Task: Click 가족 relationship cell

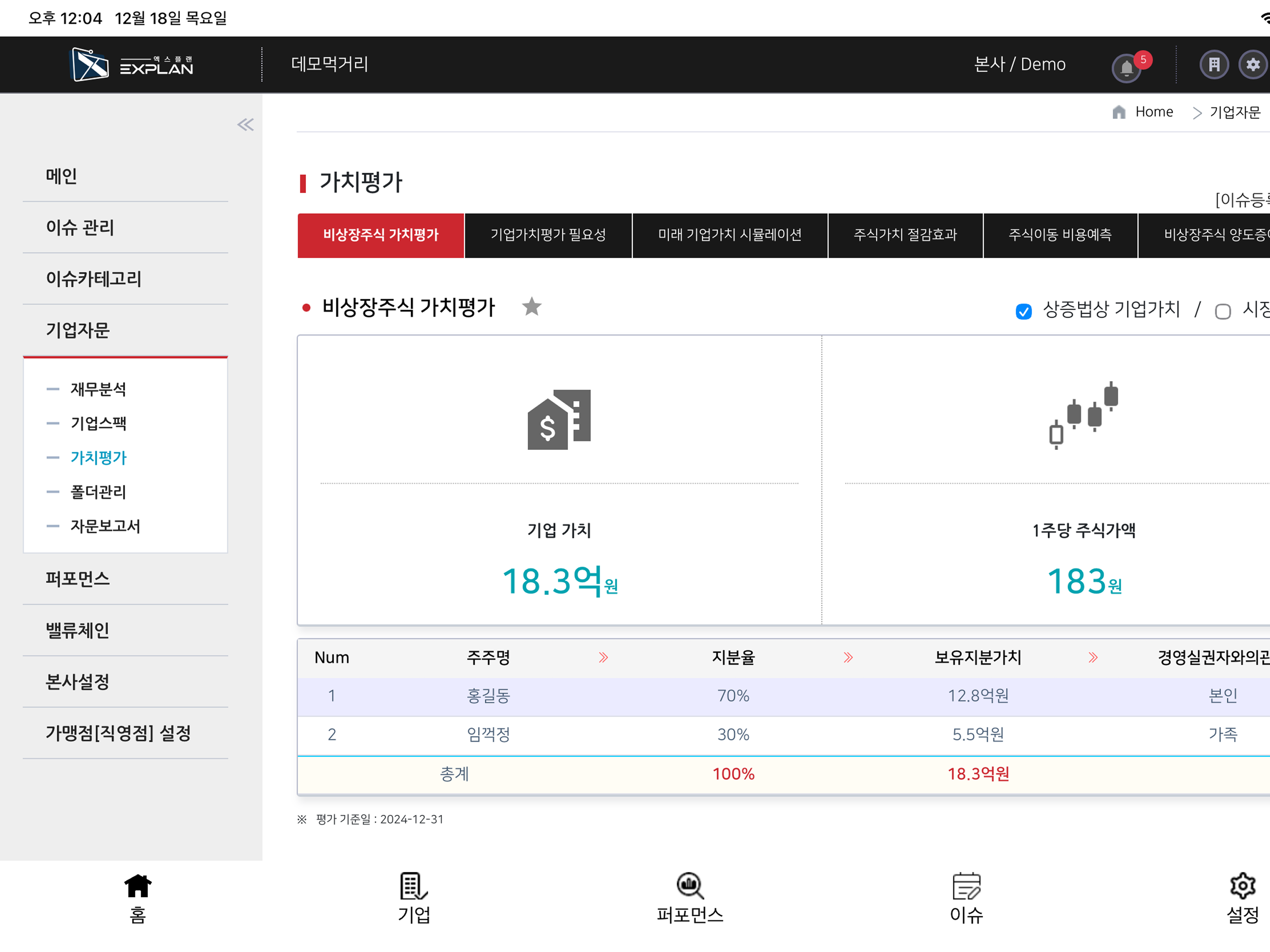Action: tap(1223, 735)
